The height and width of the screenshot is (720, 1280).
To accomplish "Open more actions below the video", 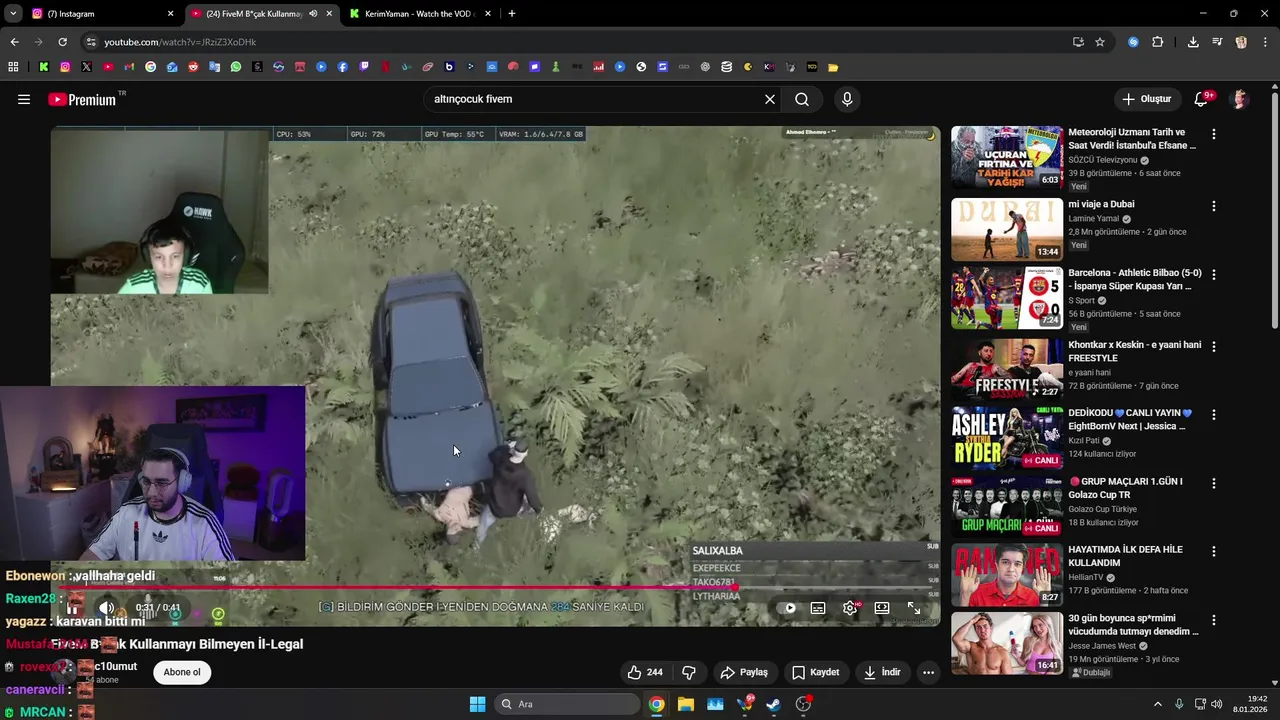I will point(928,672).
